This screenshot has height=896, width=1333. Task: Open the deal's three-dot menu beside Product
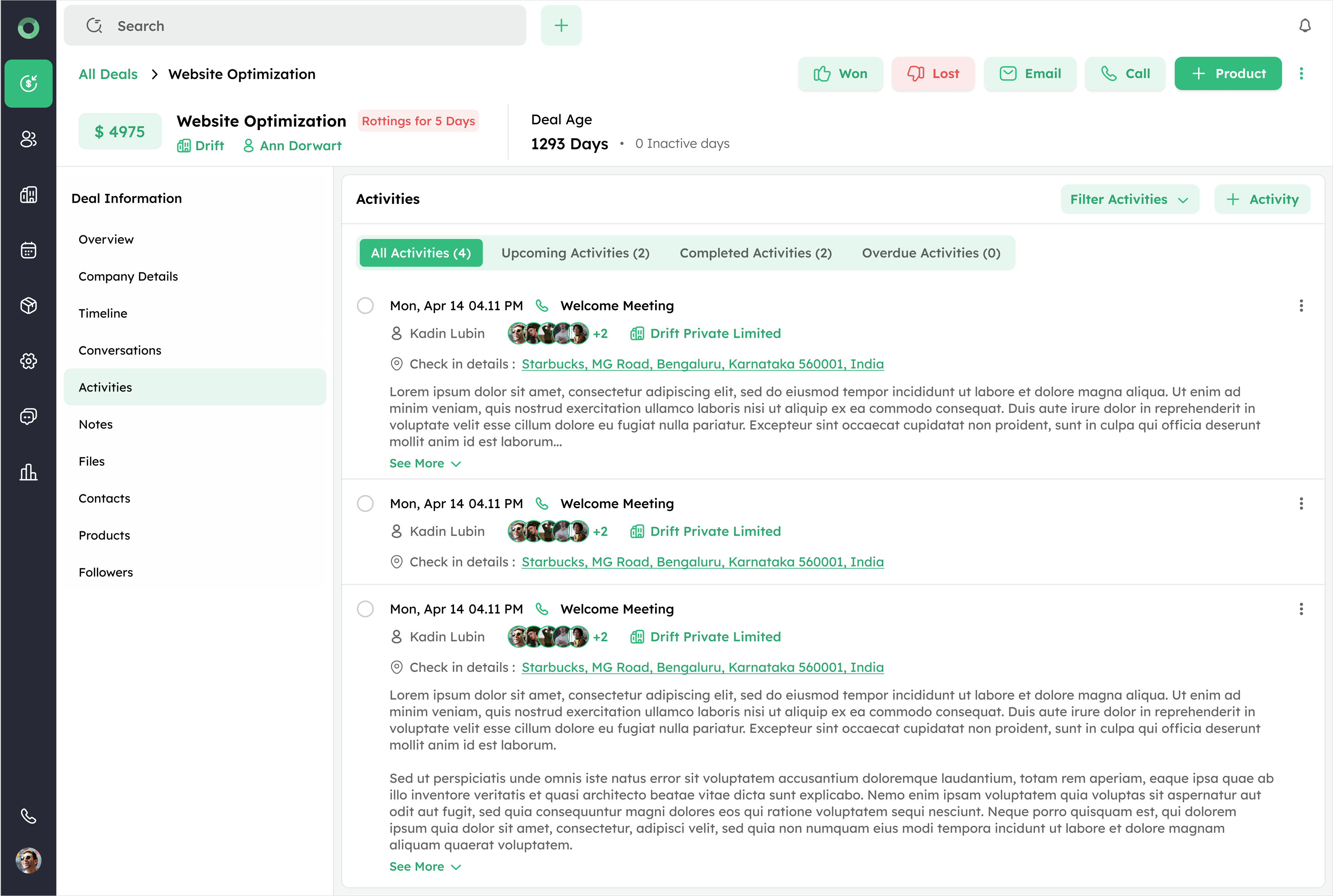(x=1301, y=74)
